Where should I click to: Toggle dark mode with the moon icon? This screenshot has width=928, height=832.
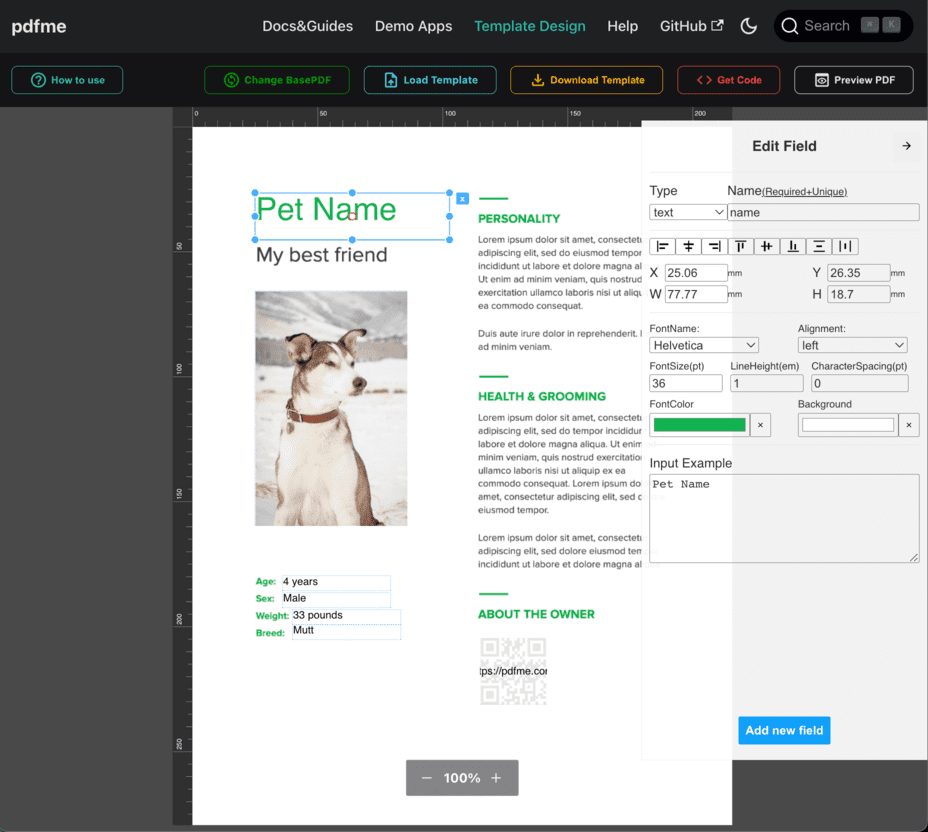tap(749, 26)
